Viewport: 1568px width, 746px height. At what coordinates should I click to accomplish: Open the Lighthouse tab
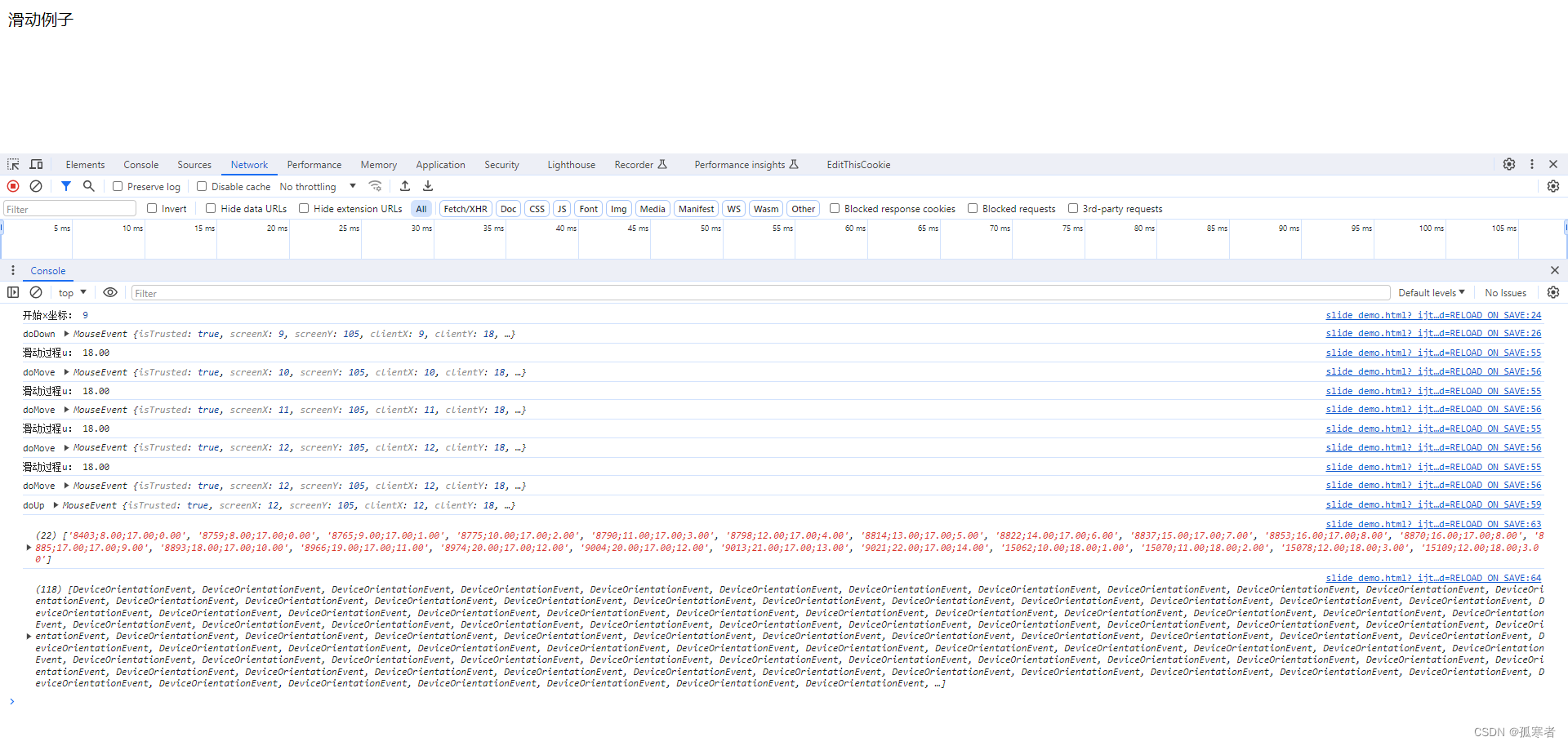coord(571,164)
